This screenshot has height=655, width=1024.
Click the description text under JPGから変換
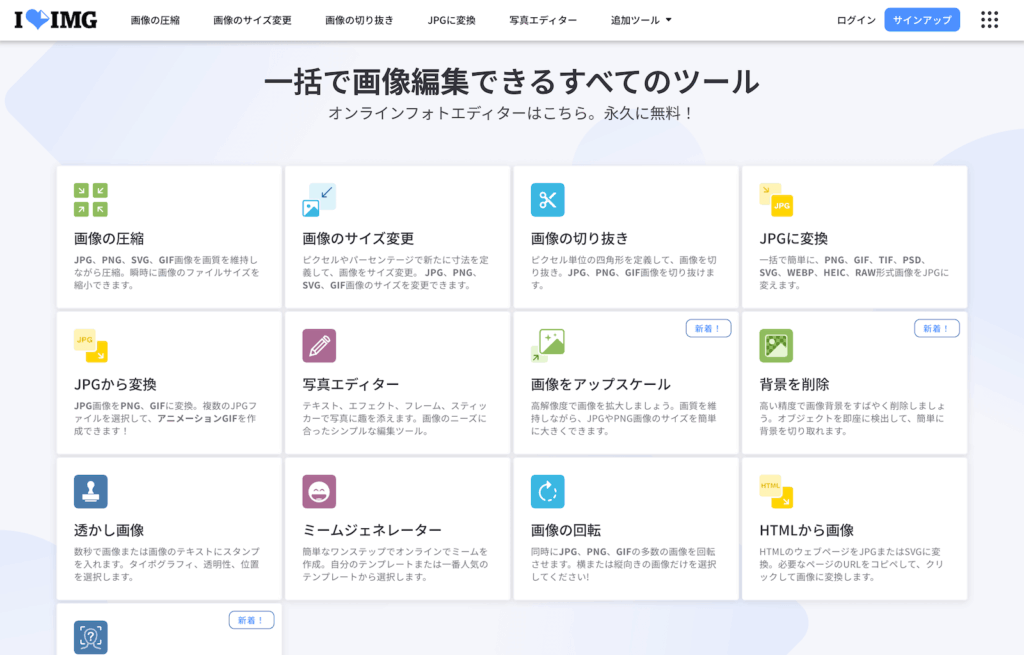pos(166,418)
